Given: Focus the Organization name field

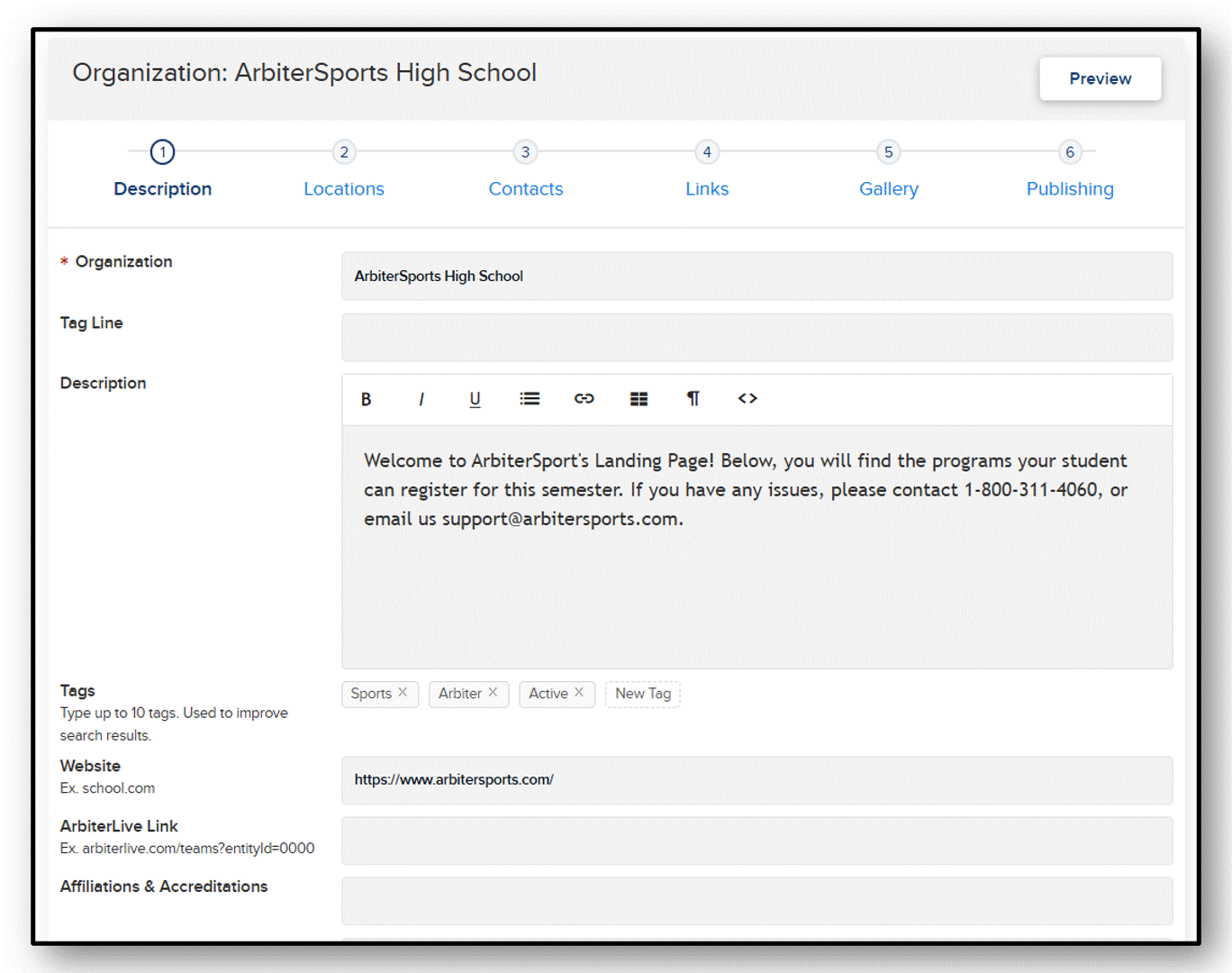Looking at the screenshot, I should tap(757, 276).
